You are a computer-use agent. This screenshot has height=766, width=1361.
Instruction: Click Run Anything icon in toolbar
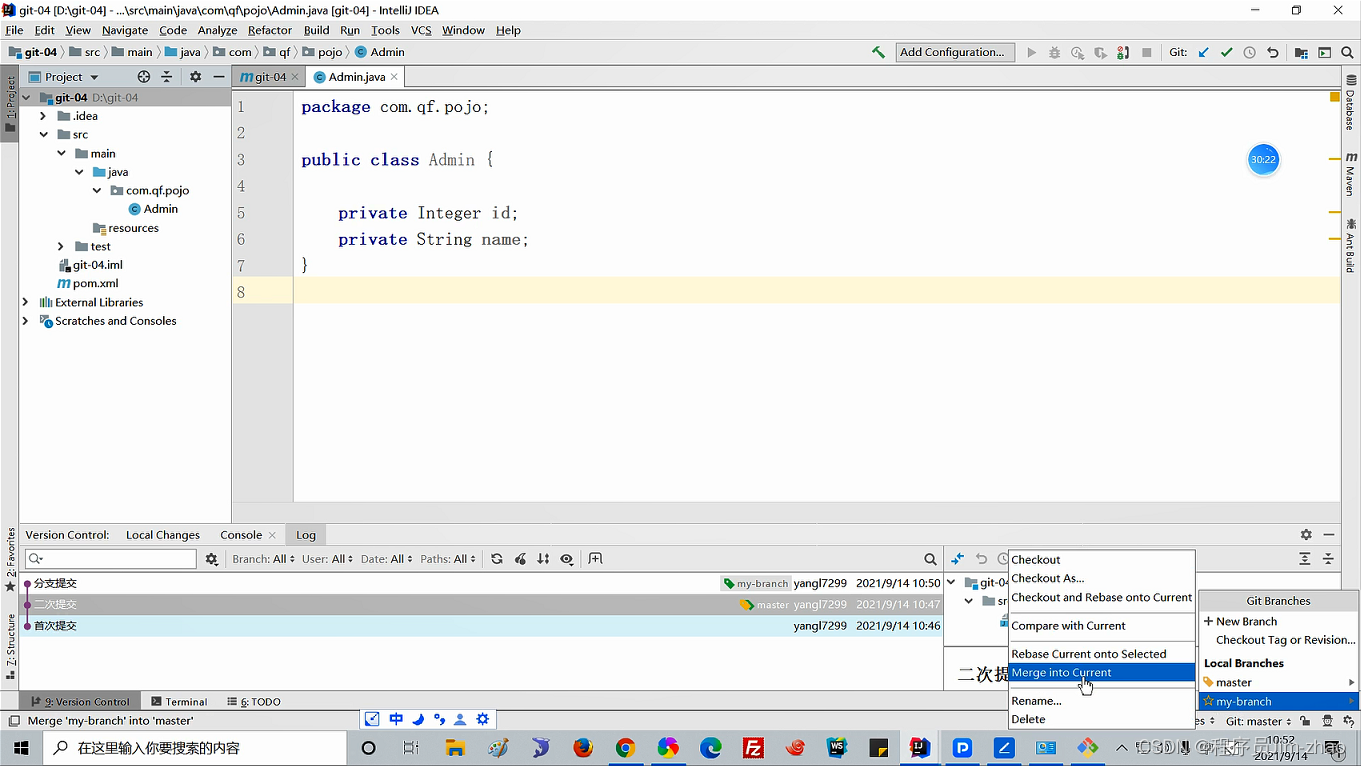(x=1324, y=52)
